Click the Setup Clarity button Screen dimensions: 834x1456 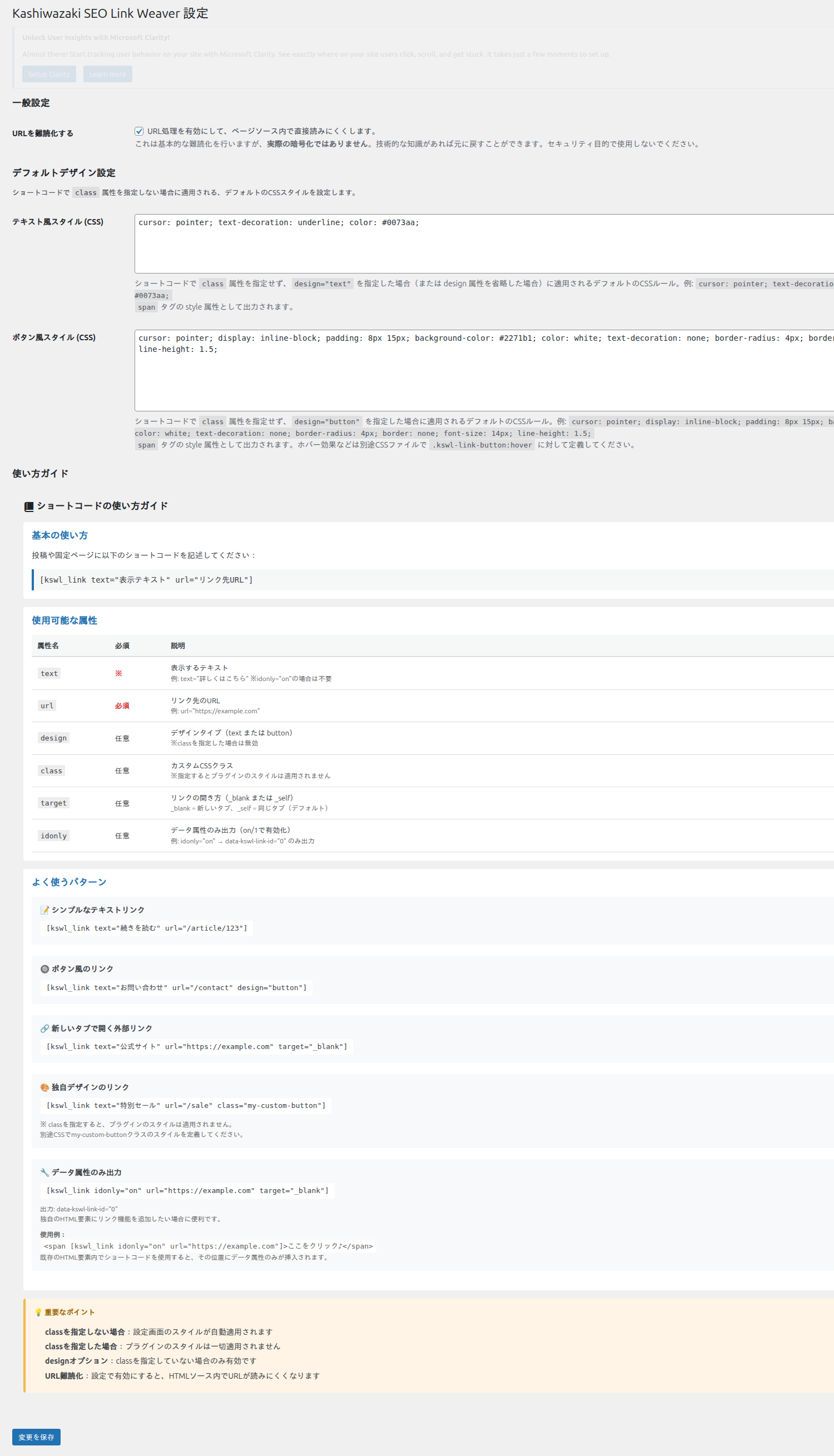click(x=49, y=74)
